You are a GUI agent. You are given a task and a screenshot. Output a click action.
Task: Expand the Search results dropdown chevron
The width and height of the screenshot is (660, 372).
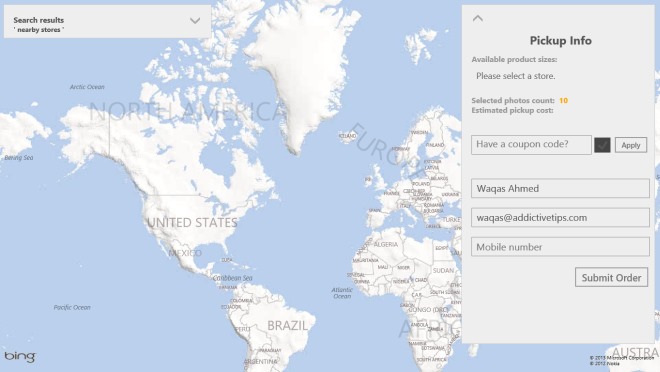(195, 21)
